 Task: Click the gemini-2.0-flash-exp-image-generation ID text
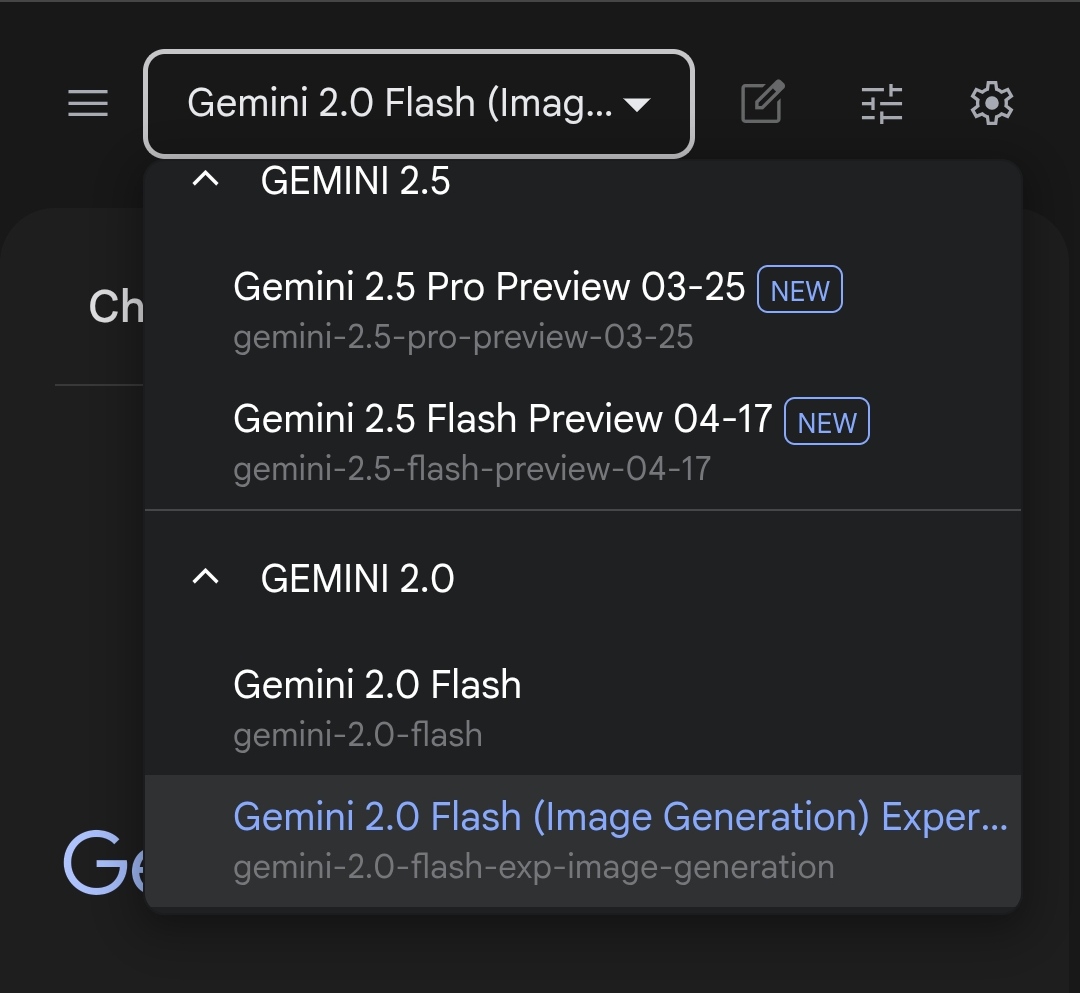click(x=534, y=867)
